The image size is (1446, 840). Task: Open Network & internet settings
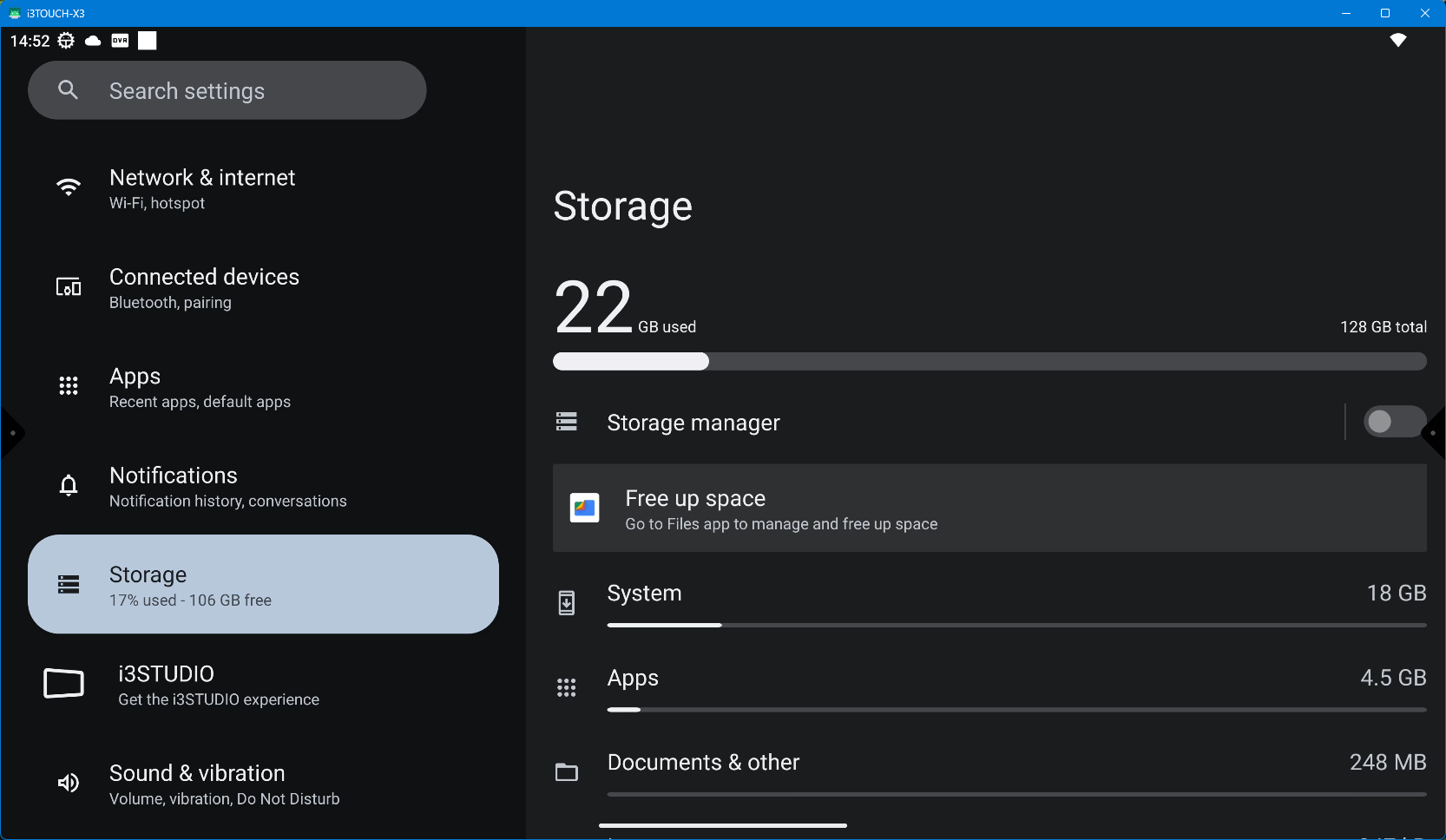click(202, 188)
